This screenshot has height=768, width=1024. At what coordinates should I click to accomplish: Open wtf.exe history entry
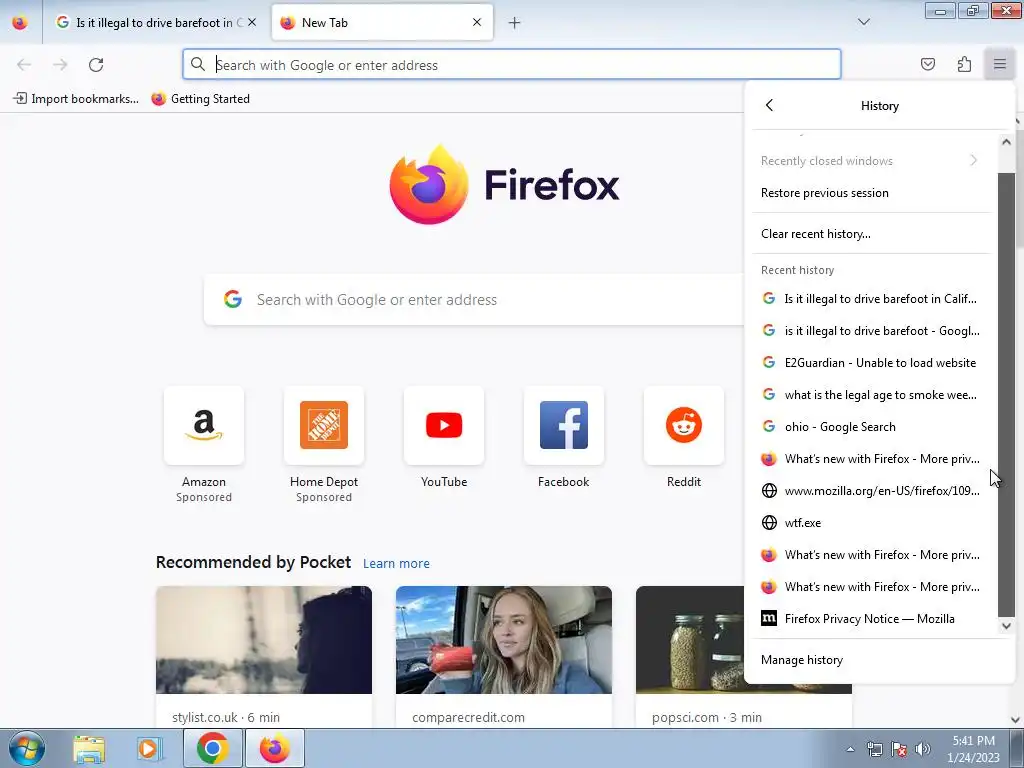click(x=871, y=522)
